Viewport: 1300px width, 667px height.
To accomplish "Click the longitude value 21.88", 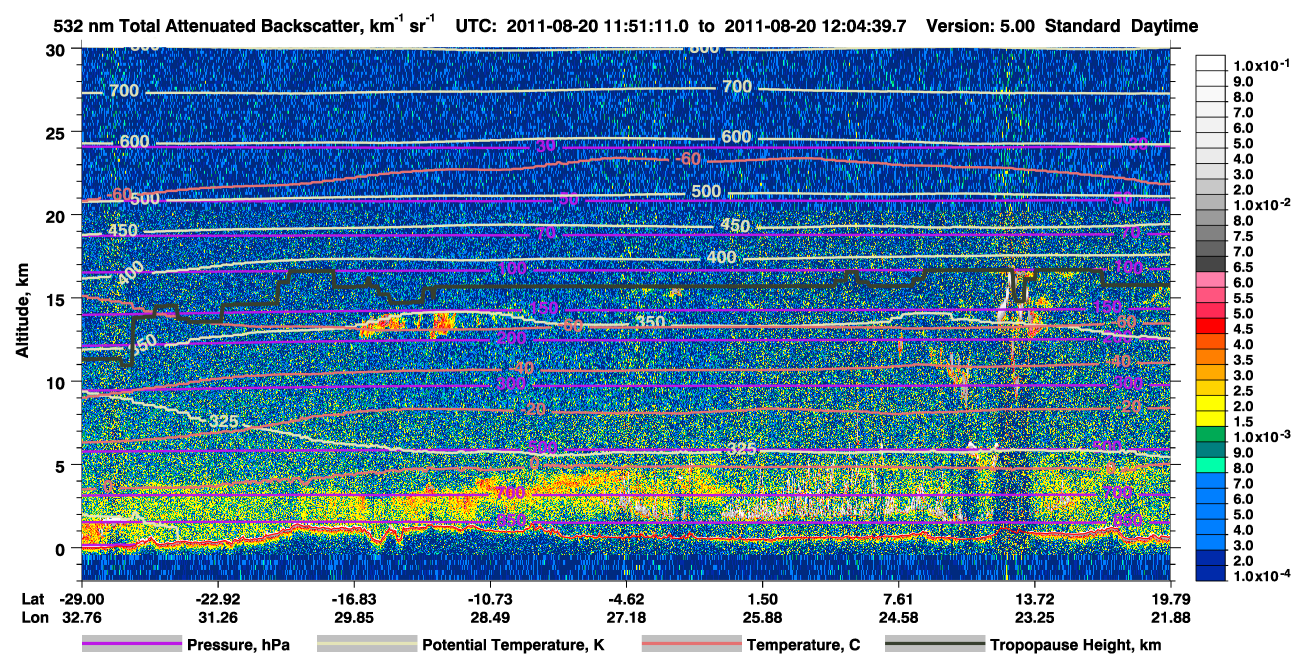I will [x=1170, y=617].
